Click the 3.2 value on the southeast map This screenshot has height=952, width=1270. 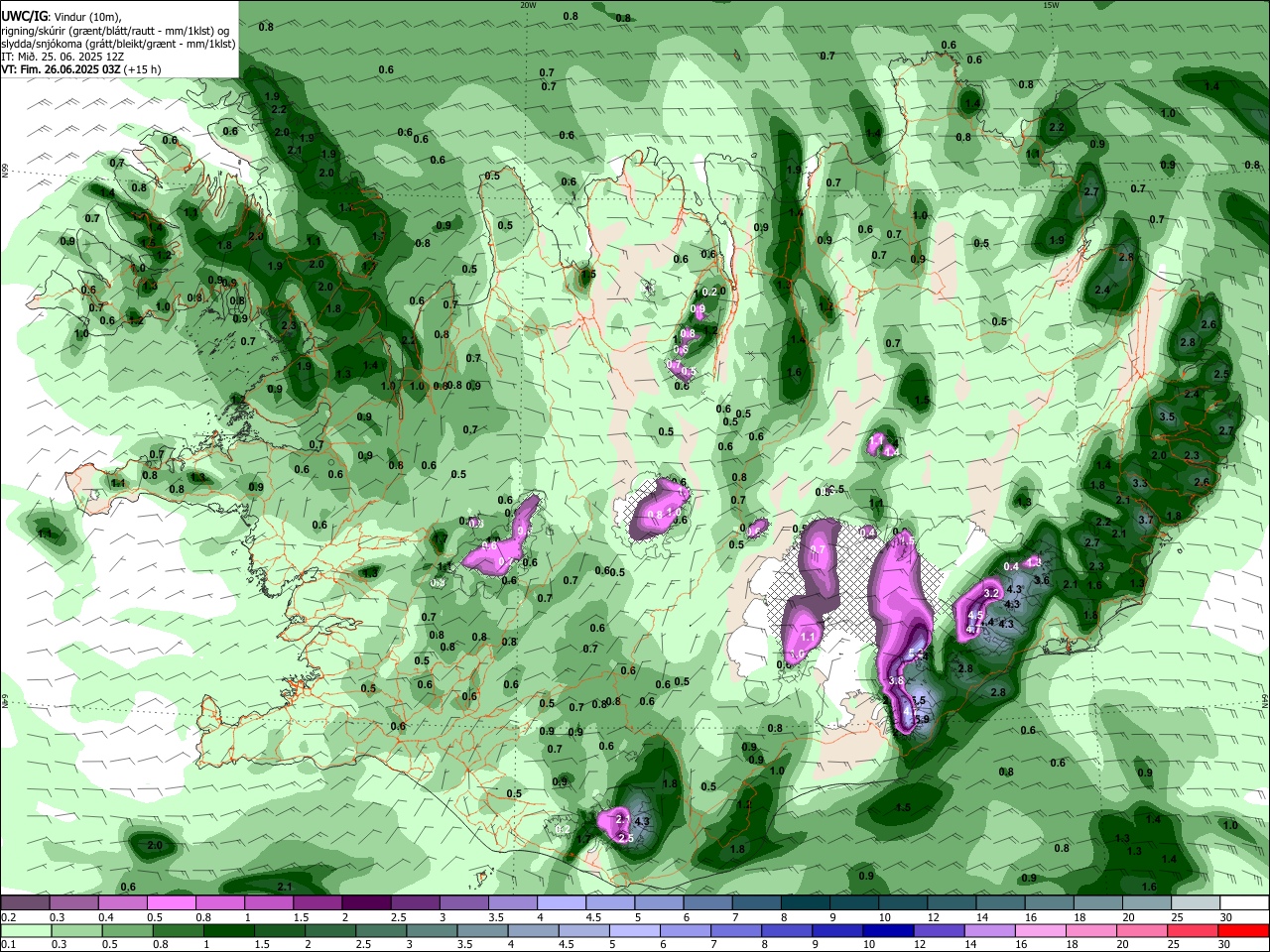(x=990, y=593)
